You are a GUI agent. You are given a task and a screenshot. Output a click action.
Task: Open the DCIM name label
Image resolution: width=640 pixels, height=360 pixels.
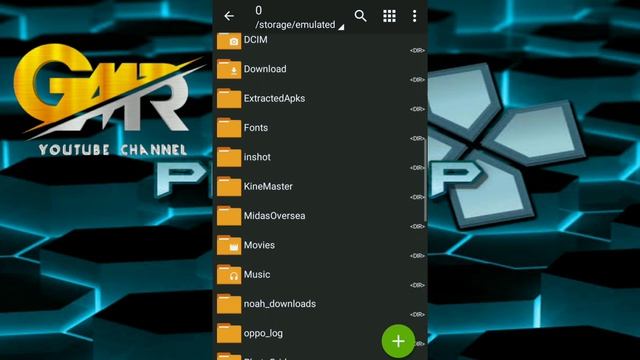pos(256,40)
